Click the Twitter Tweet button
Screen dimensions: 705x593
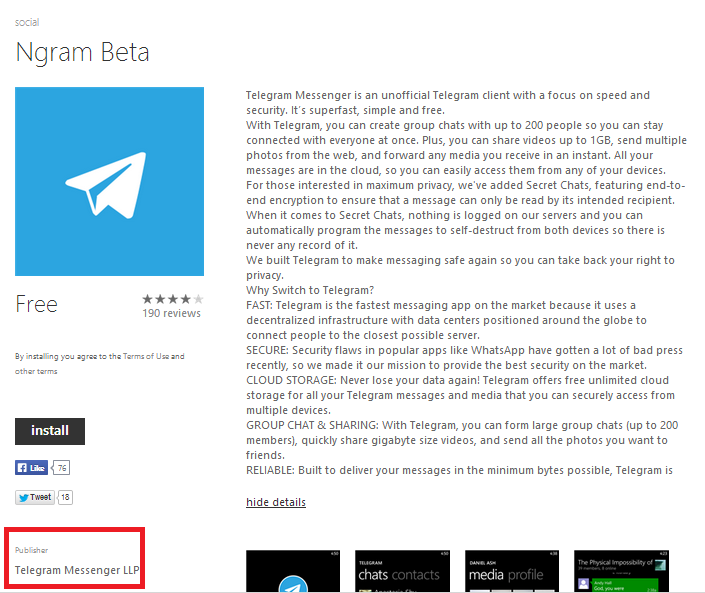point(35,497)
